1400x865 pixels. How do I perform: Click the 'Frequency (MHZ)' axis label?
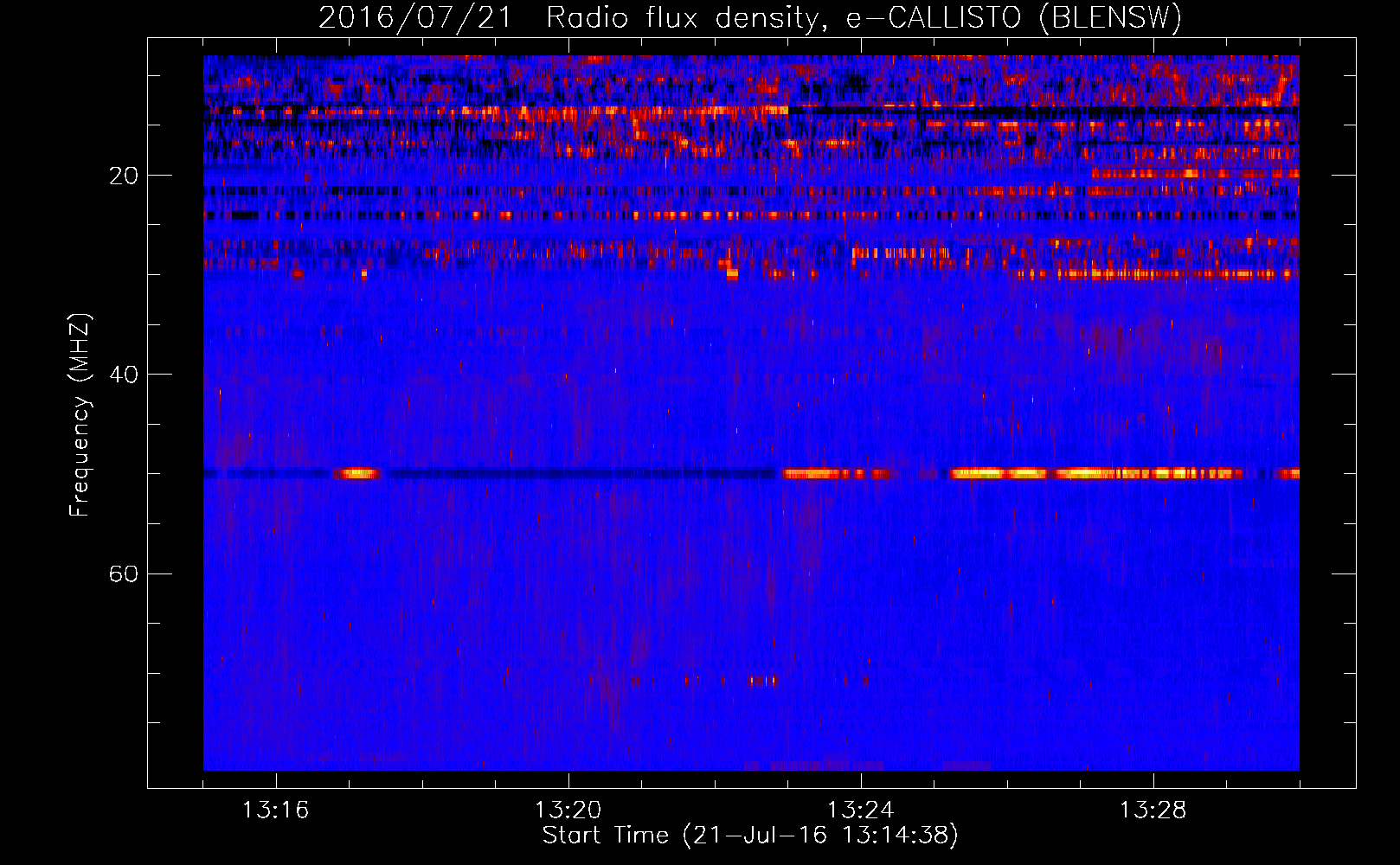(x=80, y=415)
